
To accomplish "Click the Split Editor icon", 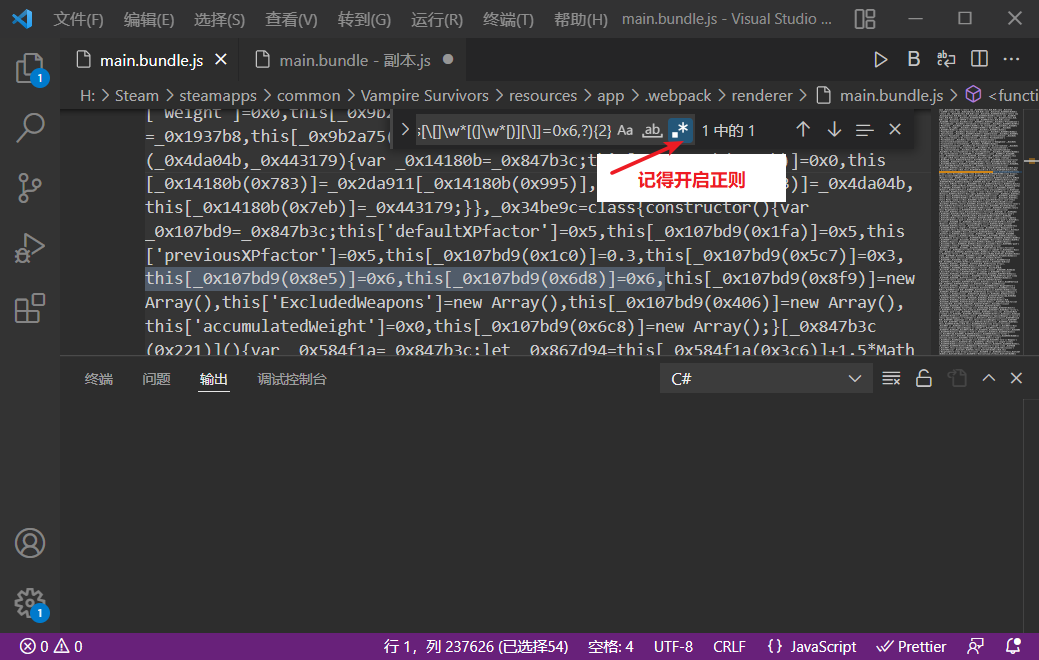I will pos(979,59).
